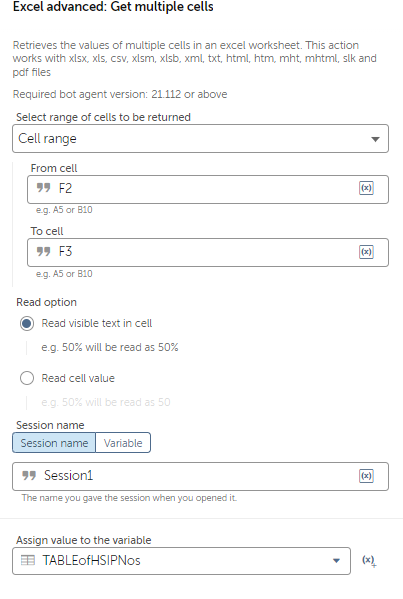Click into Session1 text field
The image size is (403, 599).
[201, 476]
